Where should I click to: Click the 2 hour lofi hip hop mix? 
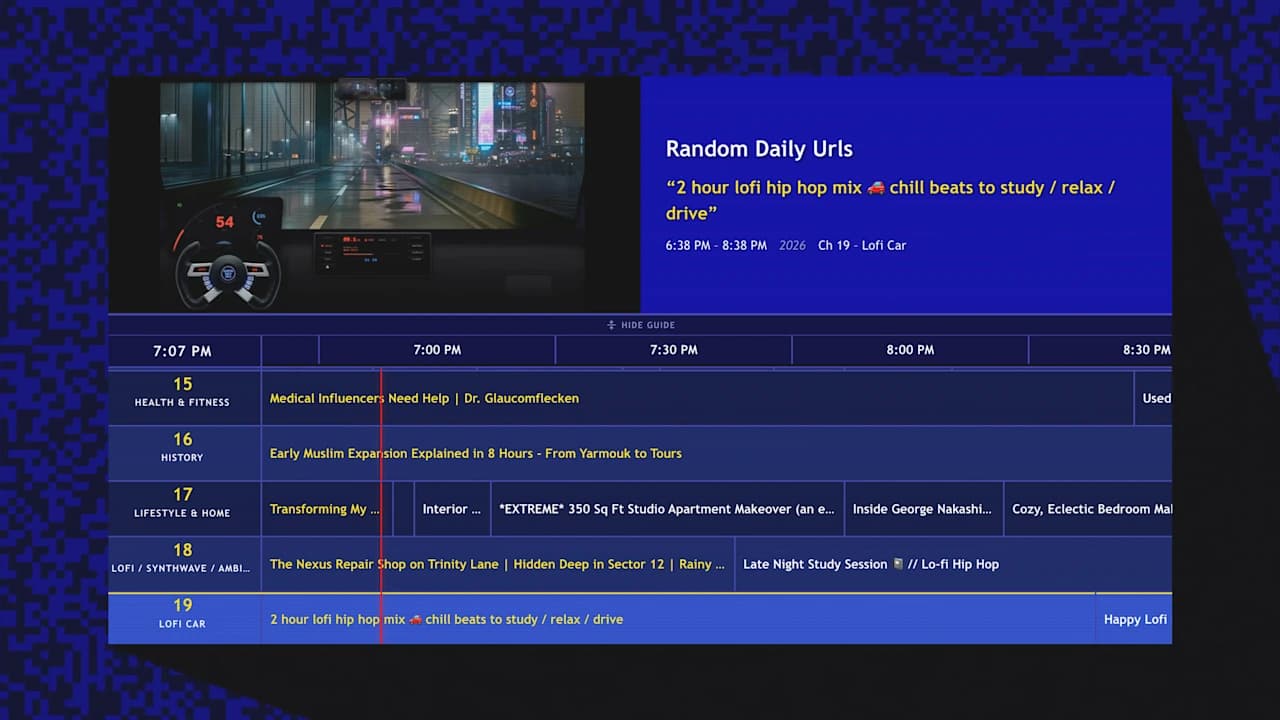click(x=447, y=619)
